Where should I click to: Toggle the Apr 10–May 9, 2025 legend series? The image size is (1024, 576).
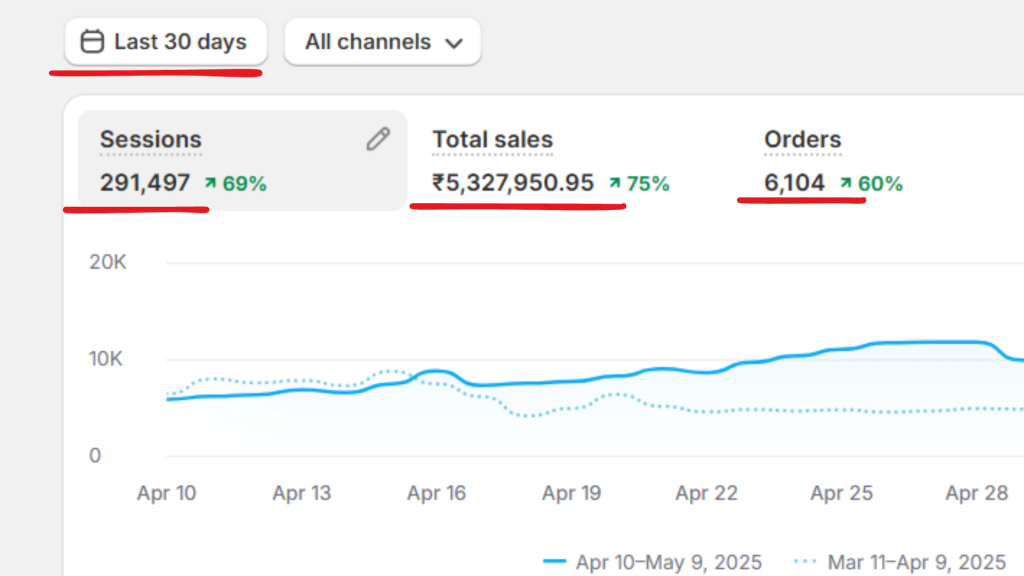point(652,562)
